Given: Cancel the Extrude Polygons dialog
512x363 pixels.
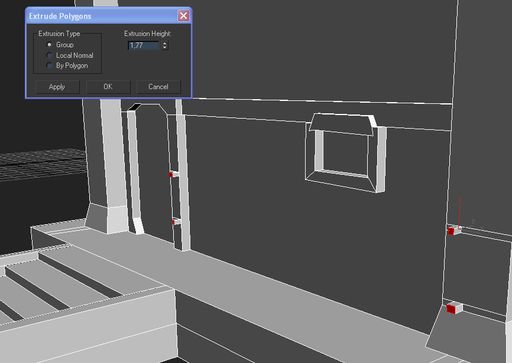Looking at the screenshot, I should (158, 87).
